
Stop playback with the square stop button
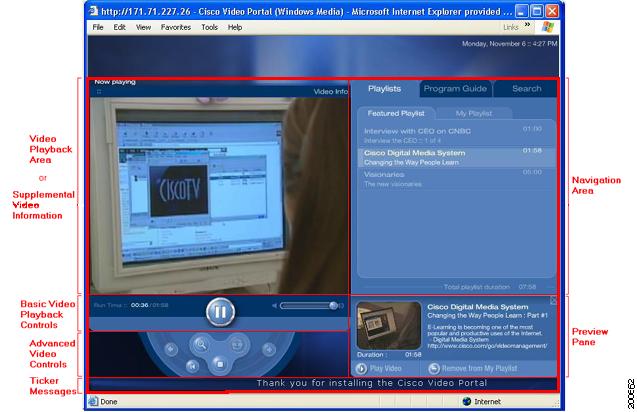click(x=220, y=364)
